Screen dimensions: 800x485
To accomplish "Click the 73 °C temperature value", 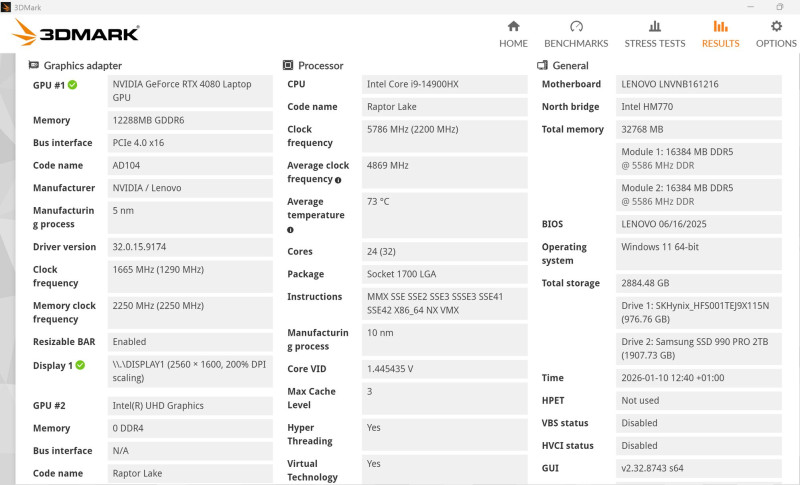I will pos(444,215).
